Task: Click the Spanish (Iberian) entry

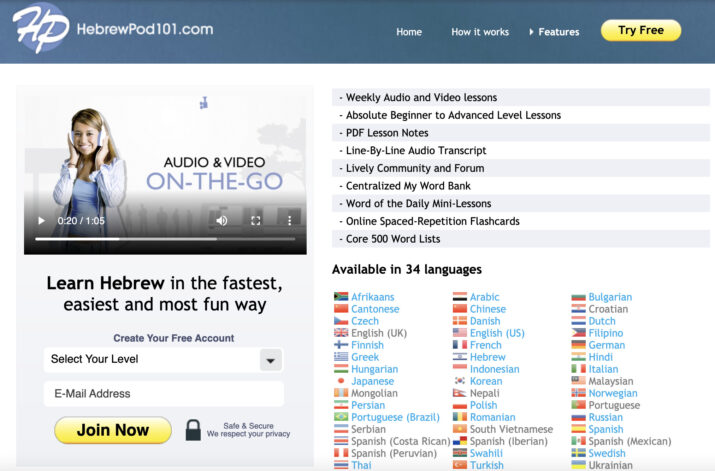Action: [x=508, y=441]
